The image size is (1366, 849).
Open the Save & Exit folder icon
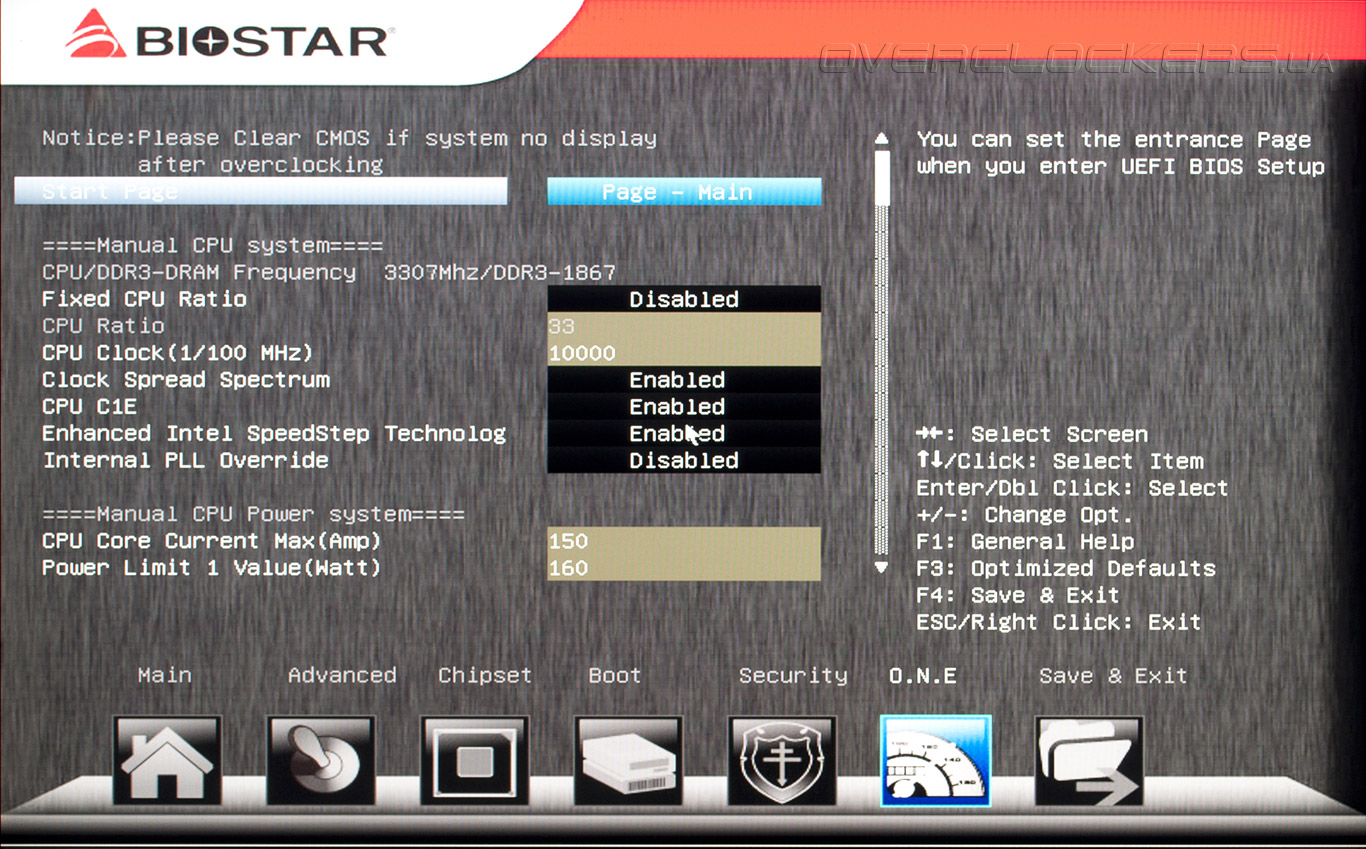(x=1089, y=761)
